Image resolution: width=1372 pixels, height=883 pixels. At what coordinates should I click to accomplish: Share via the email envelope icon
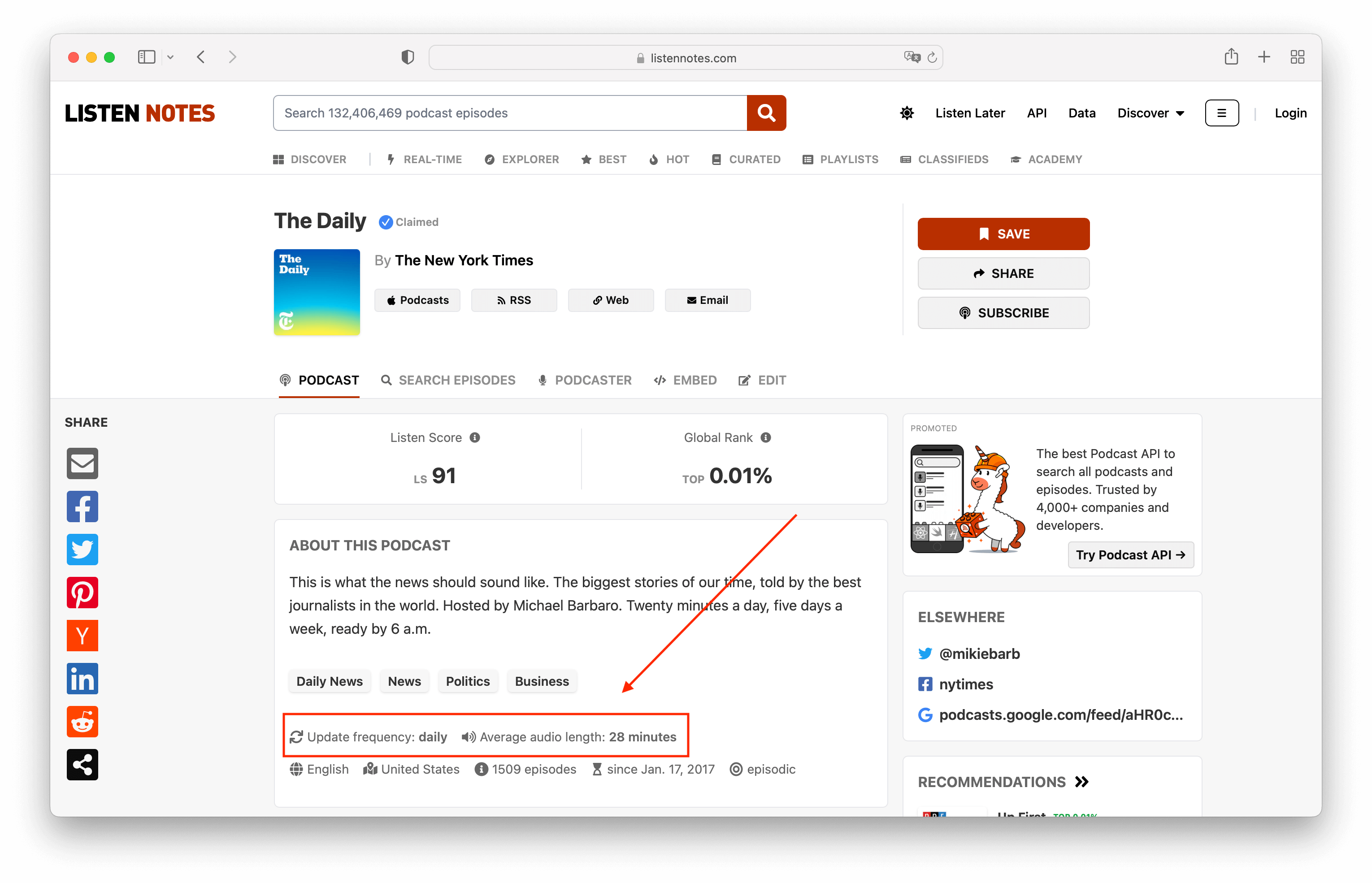coord(82,463)
